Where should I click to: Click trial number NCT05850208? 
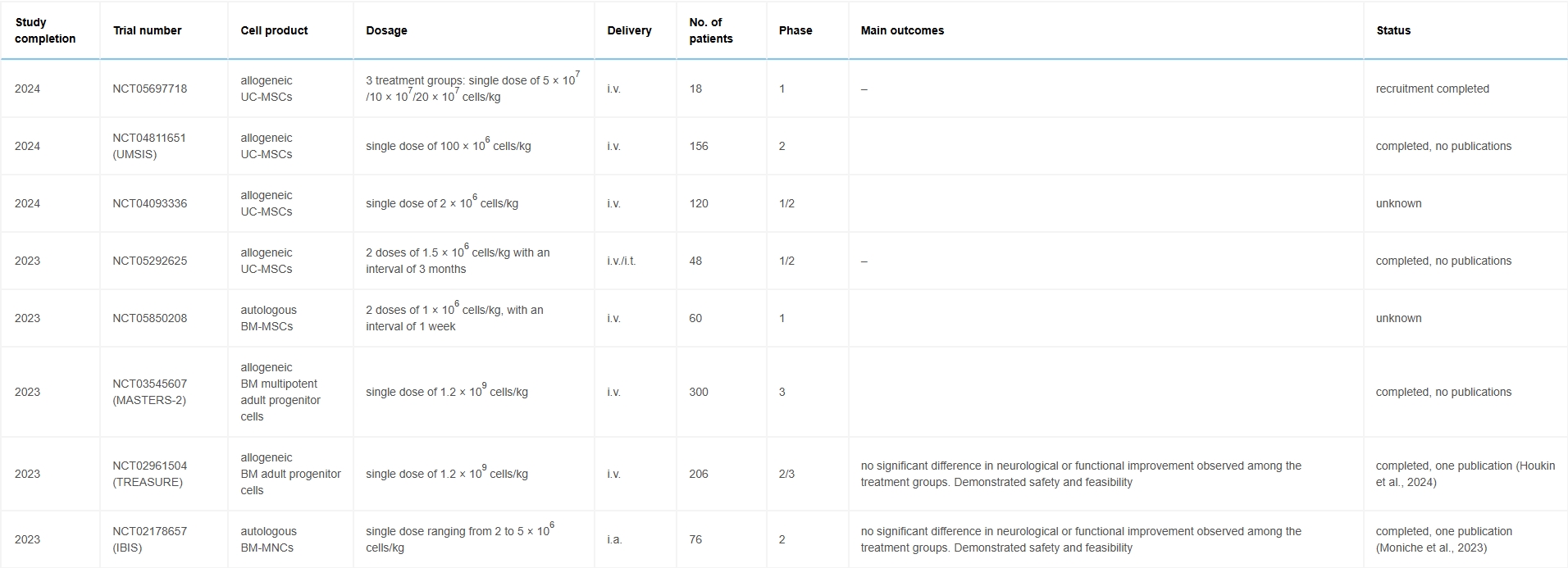click(150, 318)
